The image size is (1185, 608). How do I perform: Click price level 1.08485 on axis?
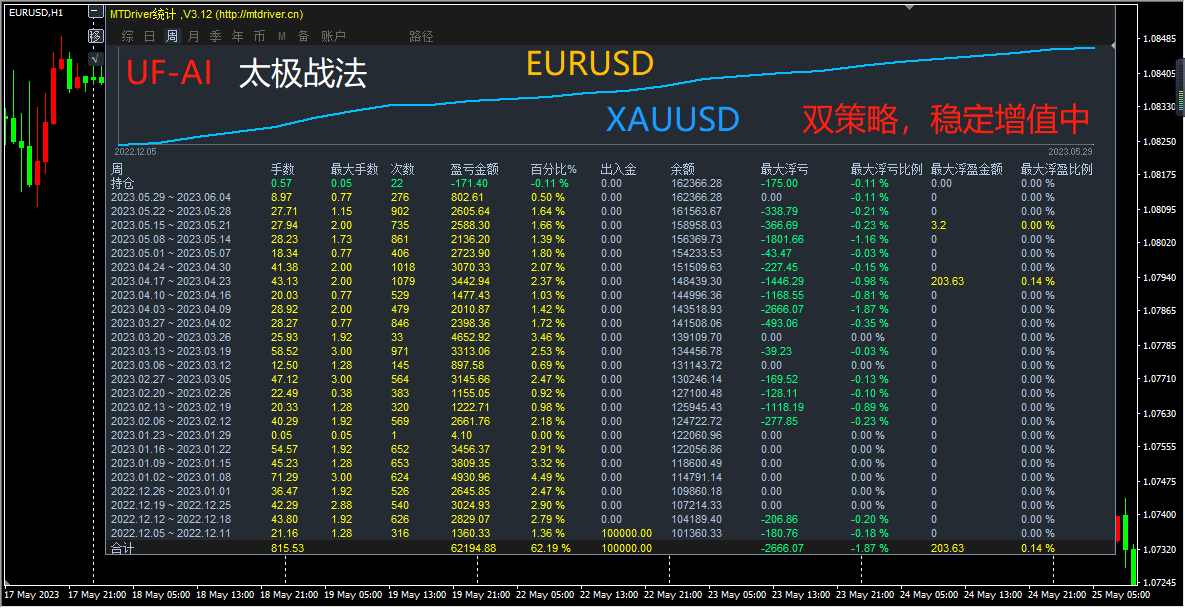click(1159, 39)
